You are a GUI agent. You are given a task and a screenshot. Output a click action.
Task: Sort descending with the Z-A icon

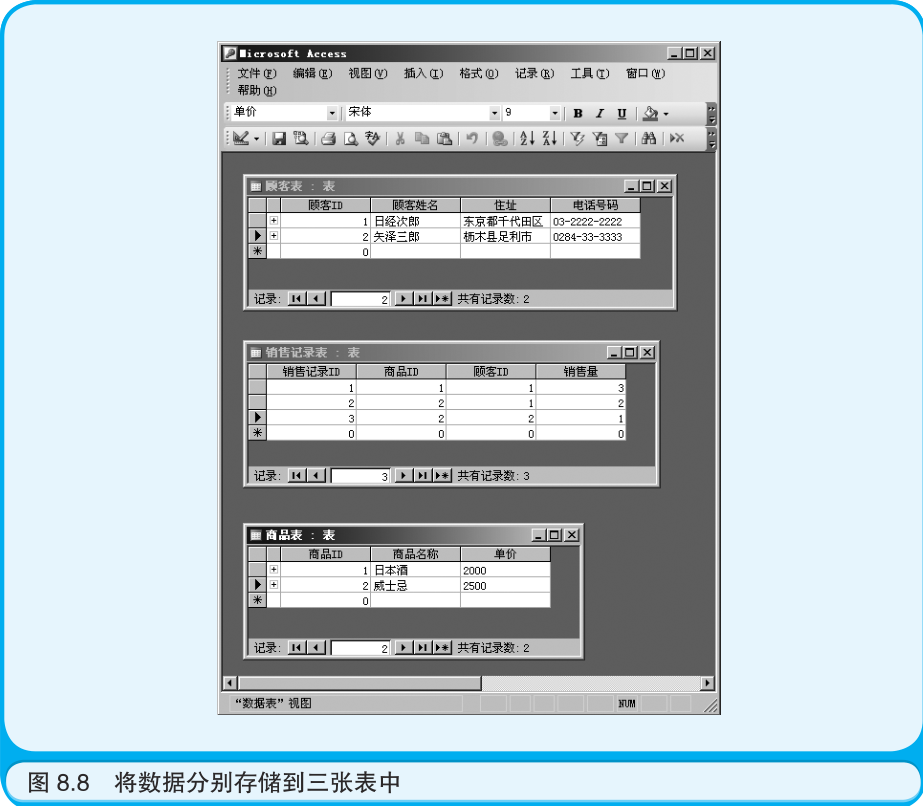coord(550,138)
